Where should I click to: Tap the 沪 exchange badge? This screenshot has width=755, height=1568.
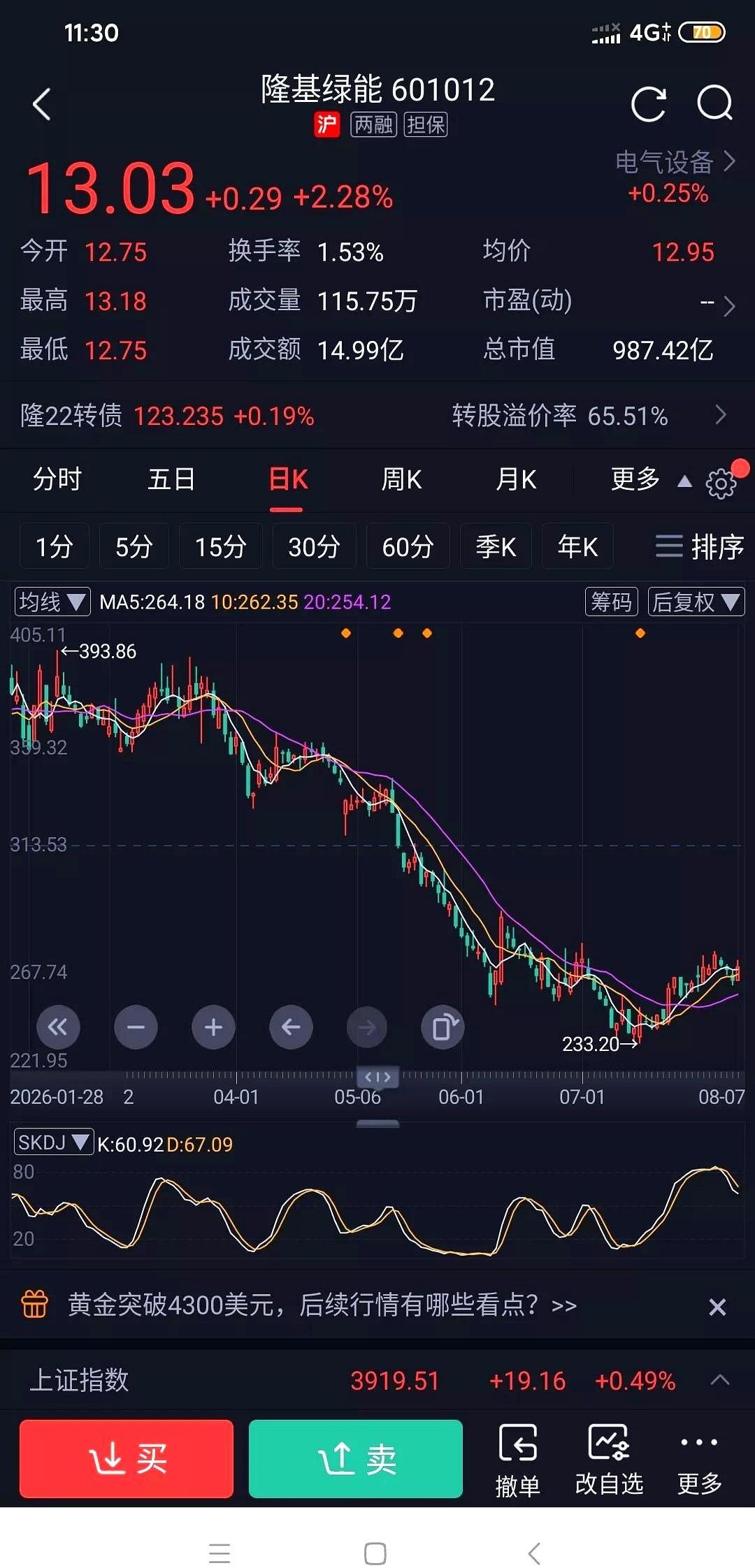click(326, 124)
